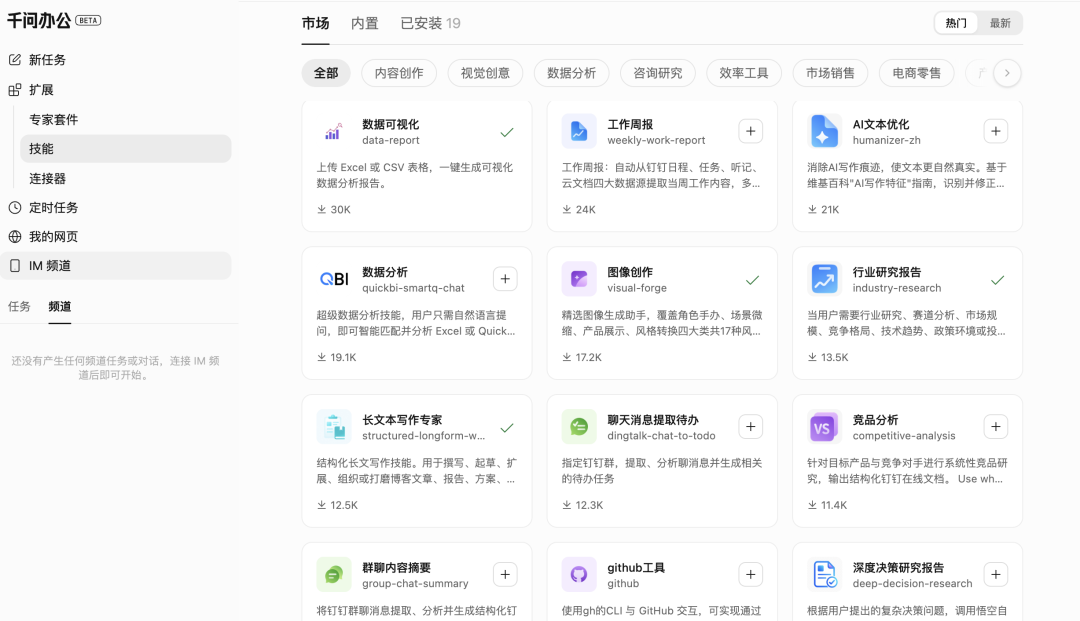Switch sorting to 热门

click(956, 23)
